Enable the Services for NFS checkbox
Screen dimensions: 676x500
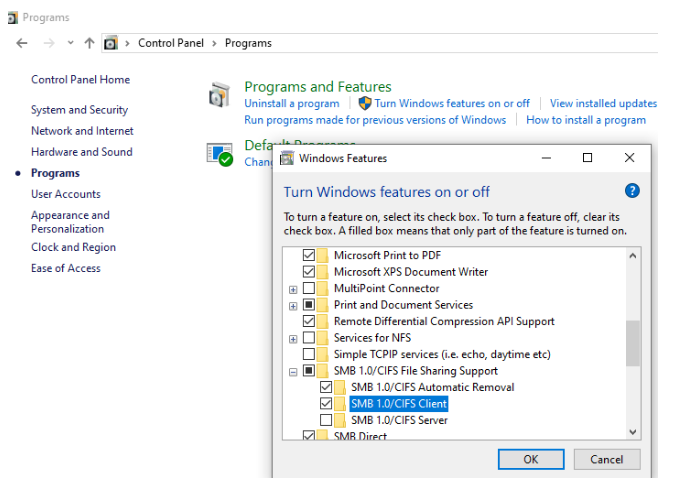[309, 337]
